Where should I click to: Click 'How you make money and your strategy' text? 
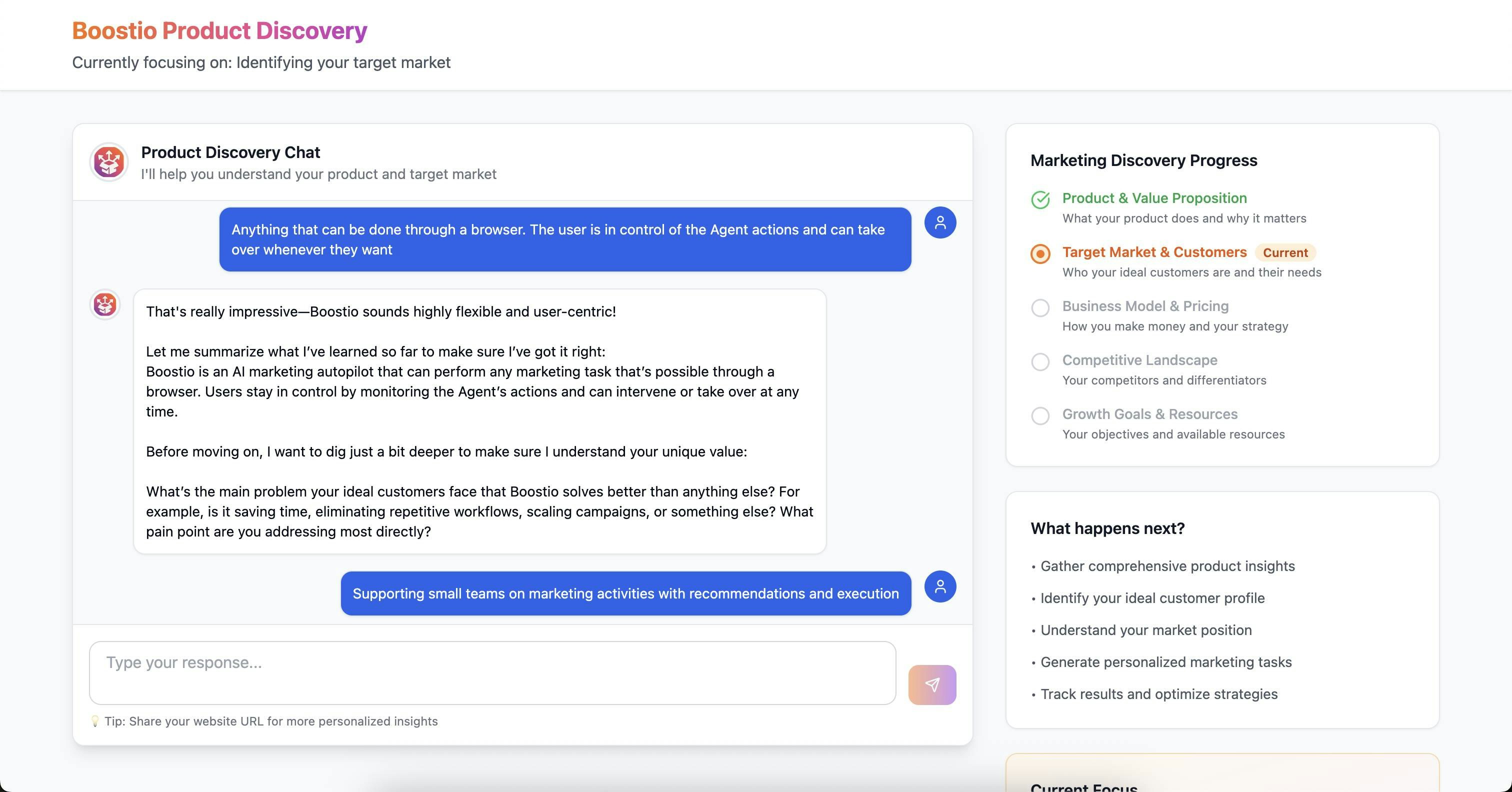pos(1175,326)
